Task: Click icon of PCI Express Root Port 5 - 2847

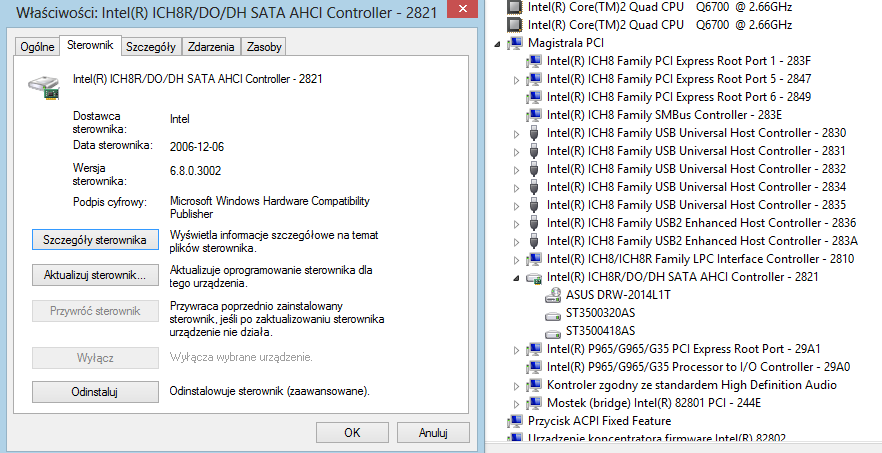Action: [534, 79]
